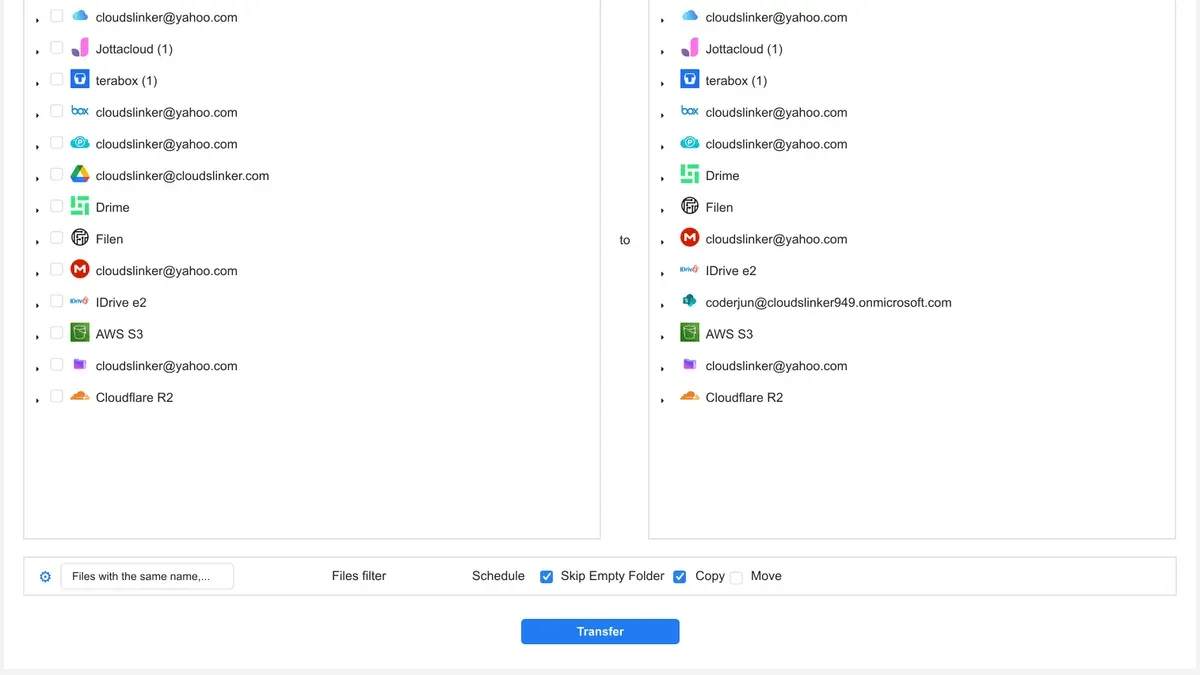Expand the source IDrive e2 arrow
This screenshot has height=675, width=1200.
pyautogui.click(x=37, y=305)
